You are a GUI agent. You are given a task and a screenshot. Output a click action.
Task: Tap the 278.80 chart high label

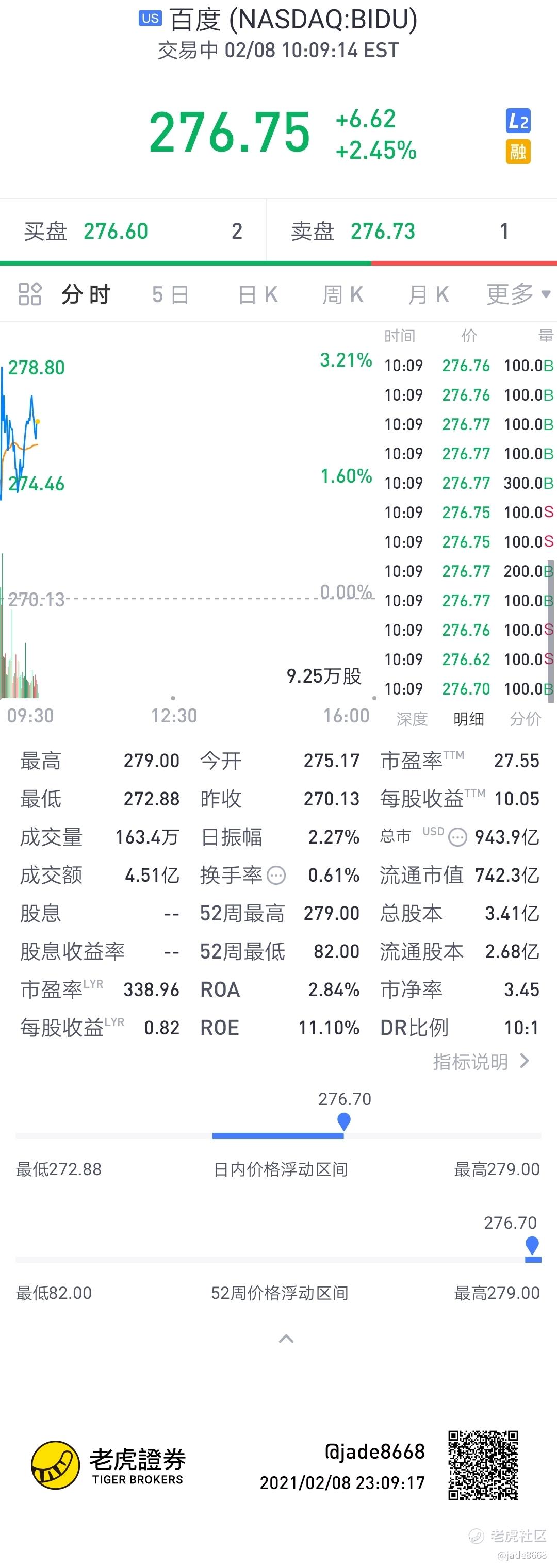[37, 368]
